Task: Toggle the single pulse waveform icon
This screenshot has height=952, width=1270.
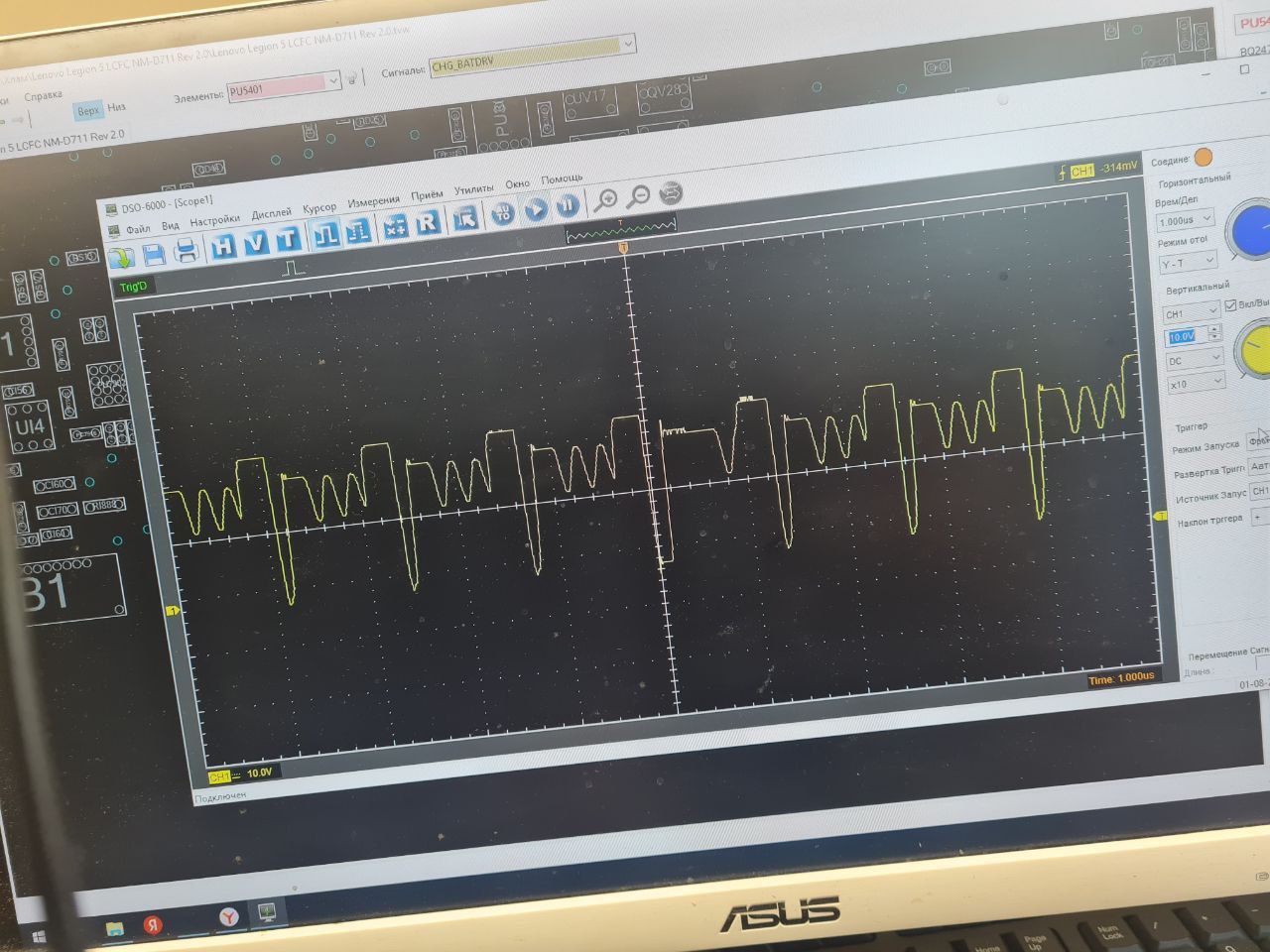Action: click(326, 235)
